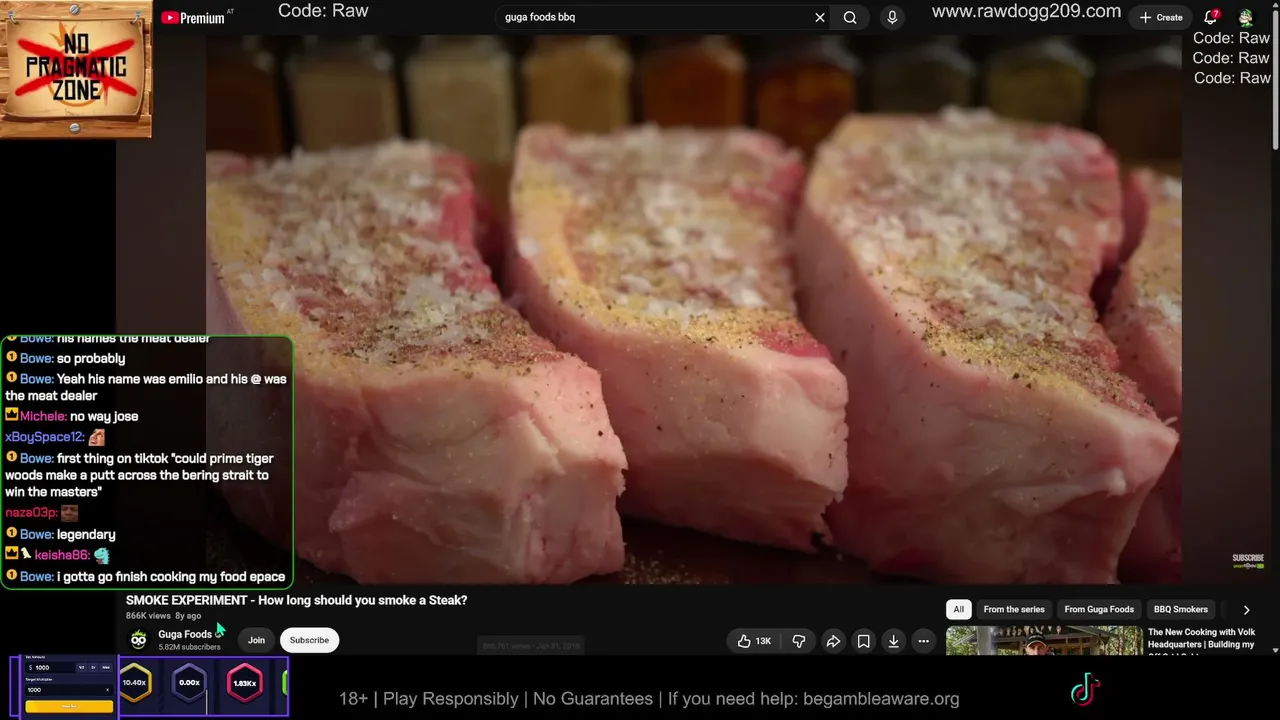Select the From Guga Foods chip
Screen dimensions: 1280x720
[x=1099, y=609]
